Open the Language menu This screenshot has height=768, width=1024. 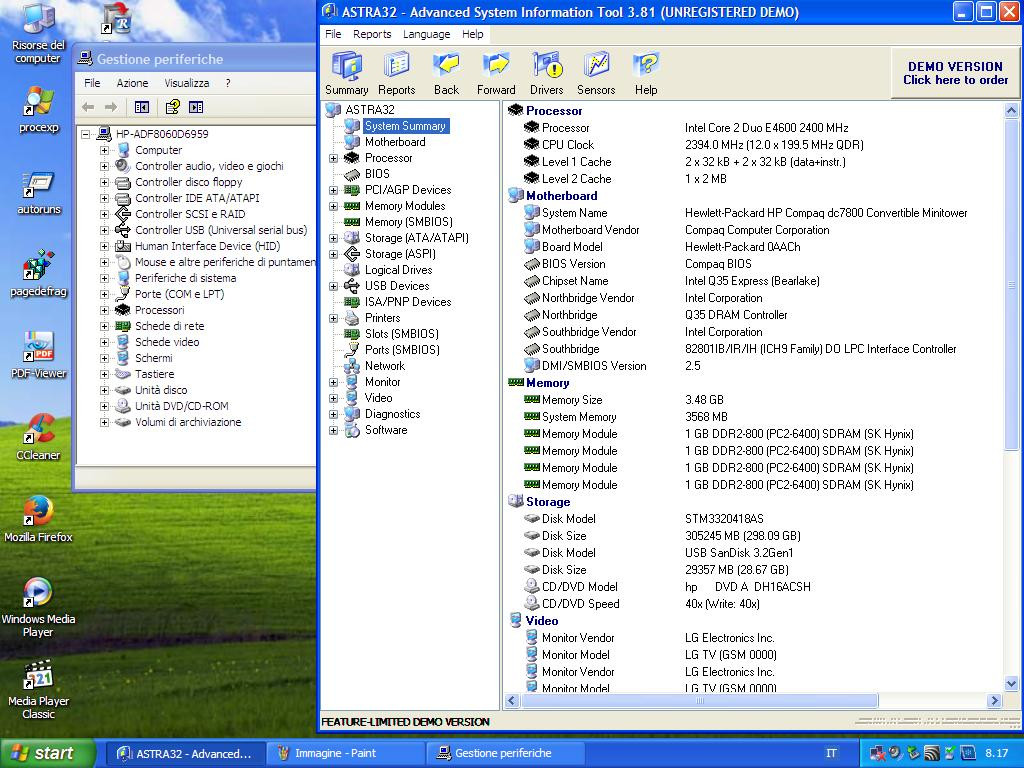426,34
